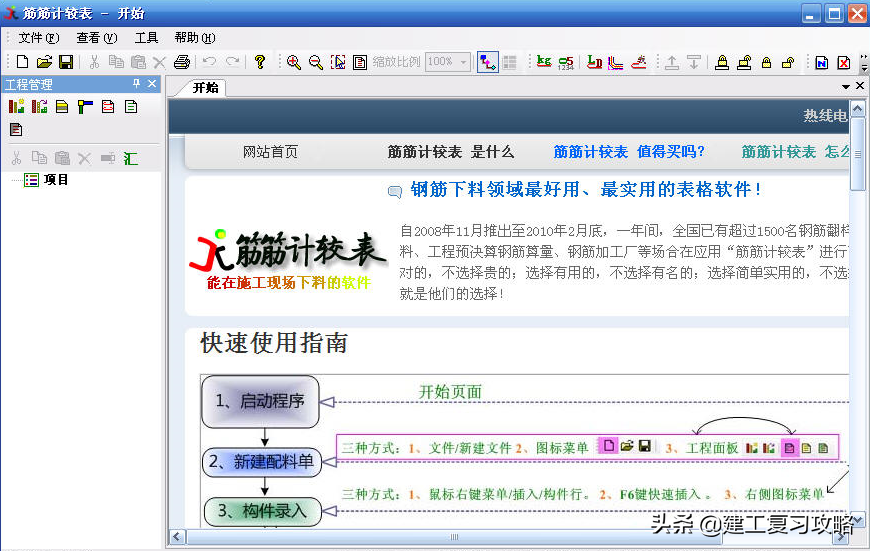Click the vertical scrollbar up arrow
The height and width of the screenshot is (551, 870).
tap(858, 108)
